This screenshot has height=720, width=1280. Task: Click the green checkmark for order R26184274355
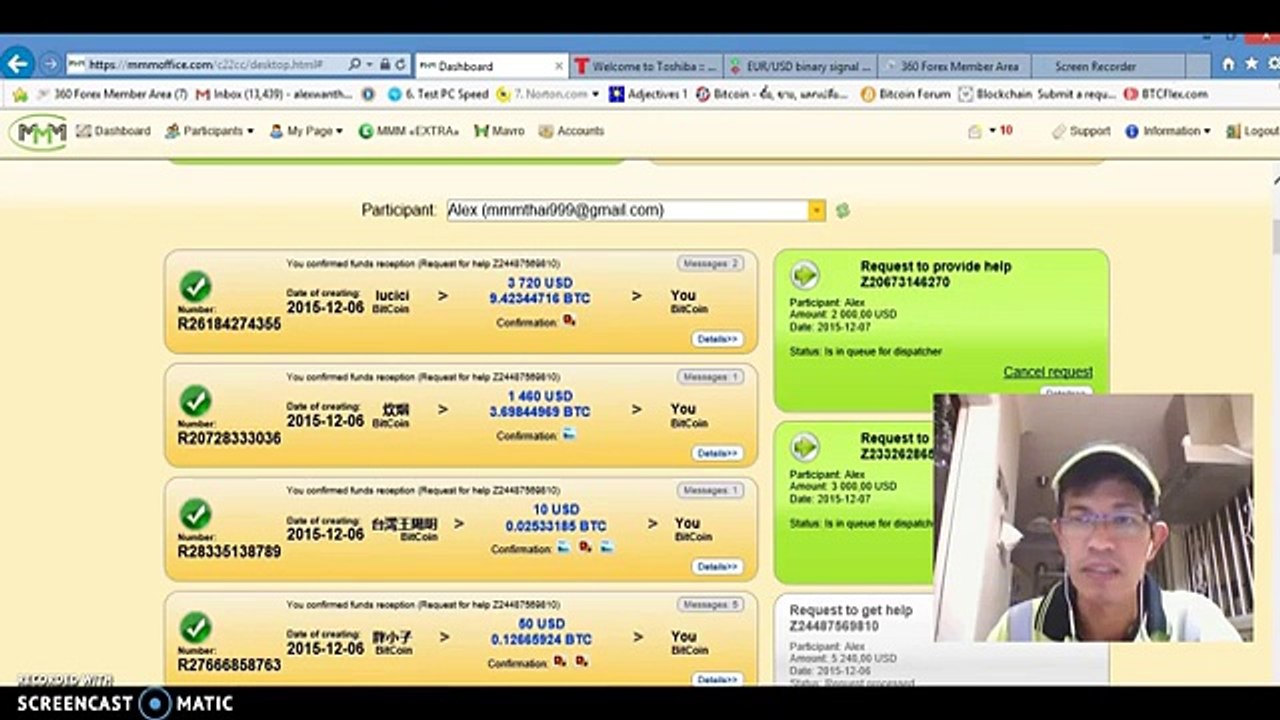[x=196, y=287]
